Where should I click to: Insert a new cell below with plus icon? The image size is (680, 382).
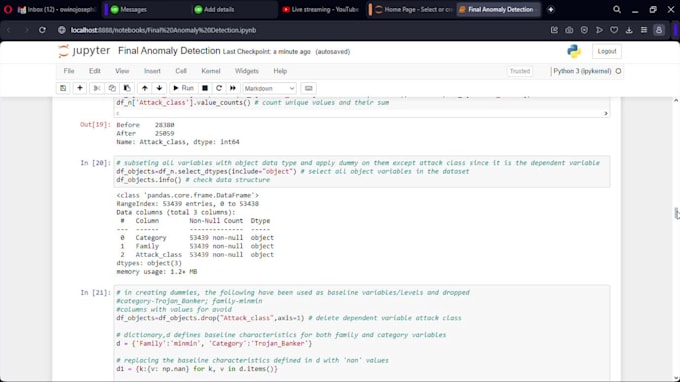80,88
